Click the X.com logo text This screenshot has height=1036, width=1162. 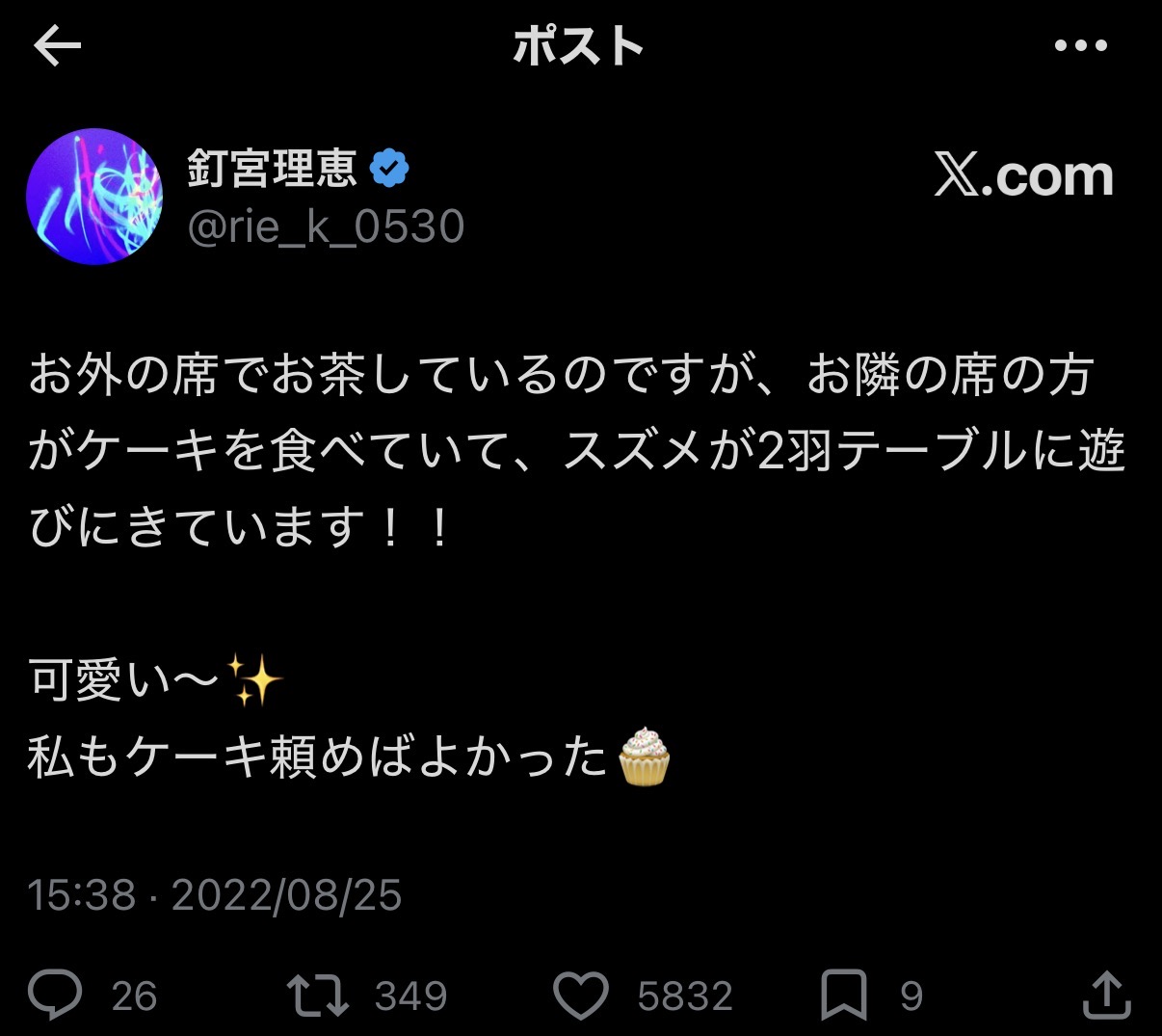(x=1023, y=176)
